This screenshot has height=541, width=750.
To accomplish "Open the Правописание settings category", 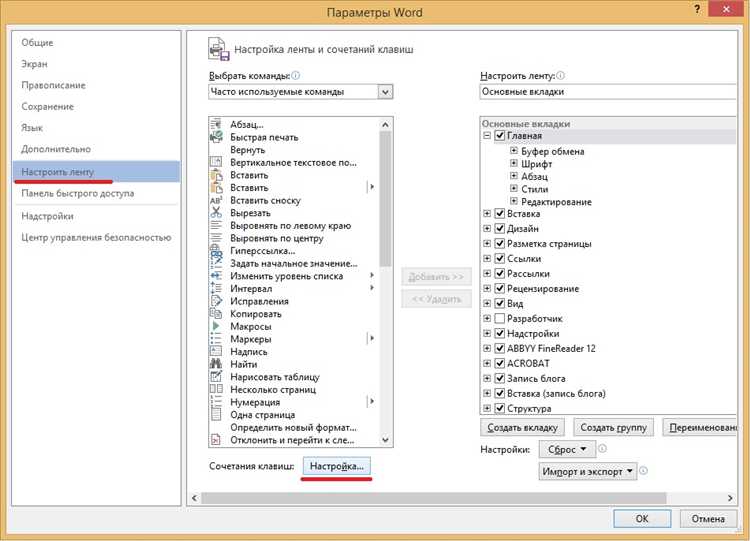I will coord(54,85).
